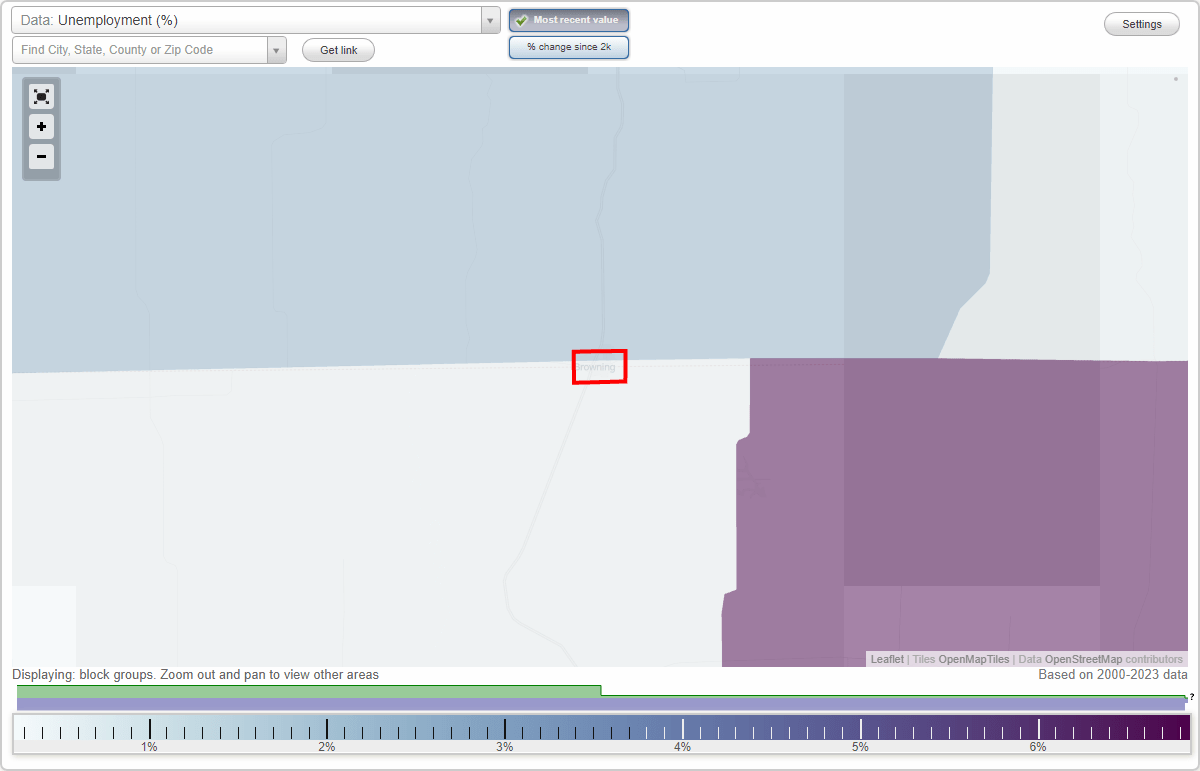Image resolution: width=1200 pixels, height=771 pixels.
Task: Select the red-highlighted Browning area on map
Action: (x=599, y=367)
